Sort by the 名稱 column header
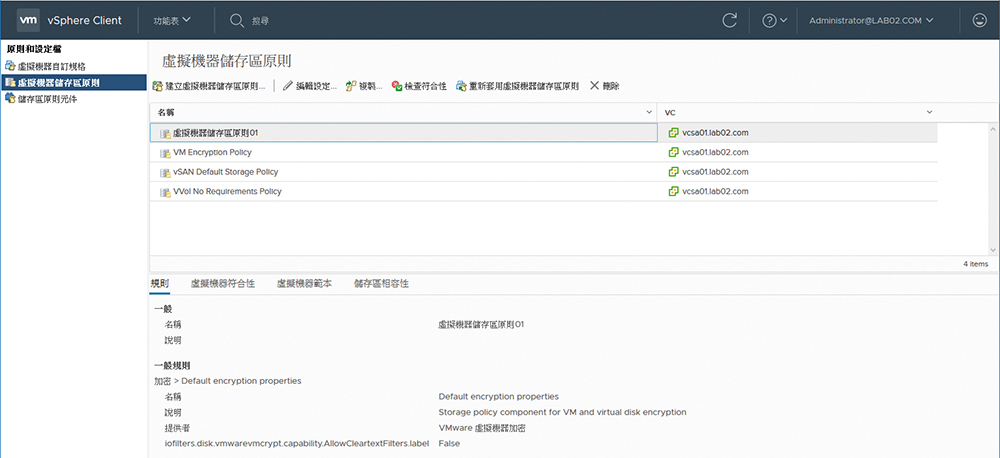Viewport: 1000px width, 458px height. click(165, 112)
